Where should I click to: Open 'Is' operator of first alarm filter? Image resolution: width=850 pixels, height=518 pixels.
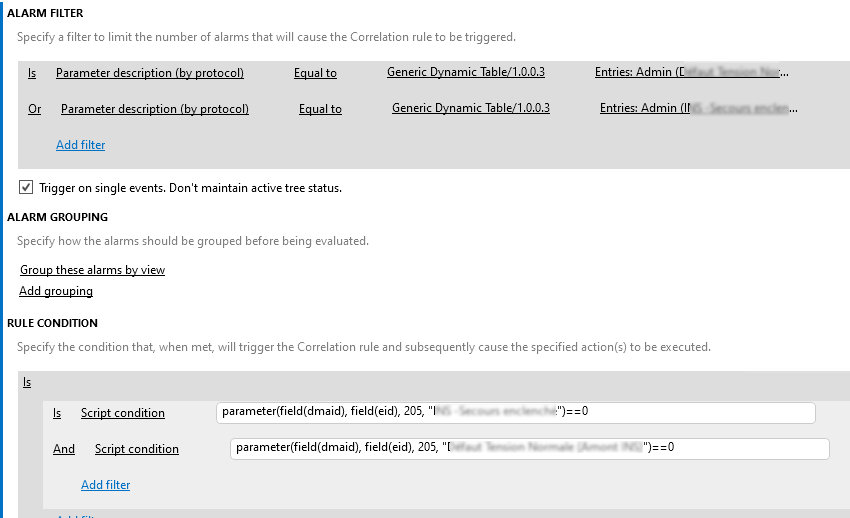pyautogui.click(x=32, y=73)
